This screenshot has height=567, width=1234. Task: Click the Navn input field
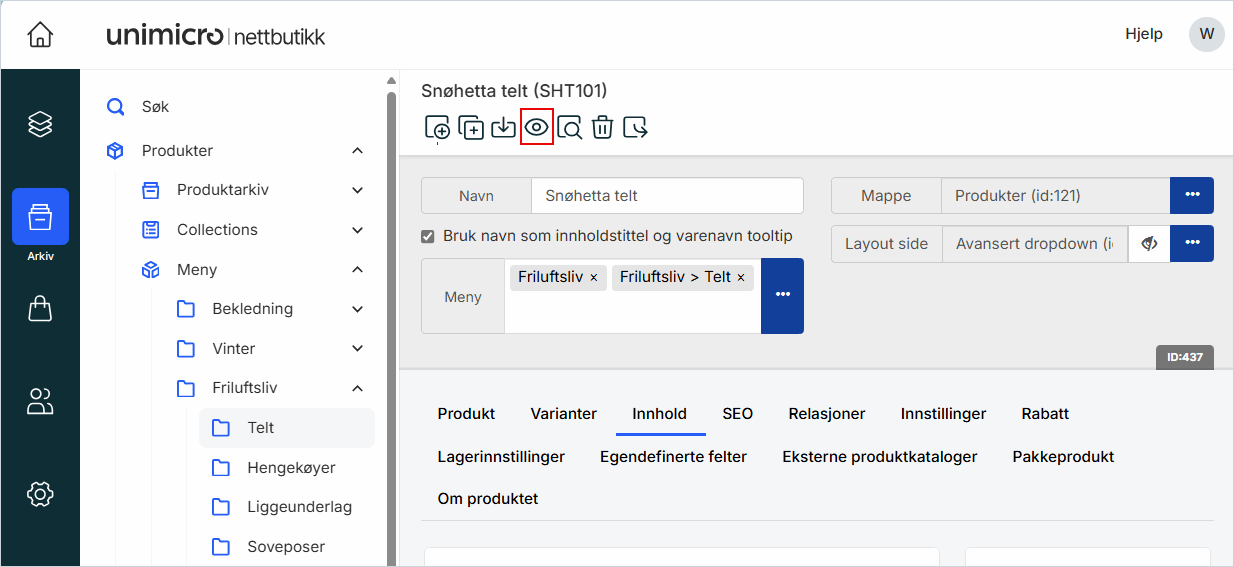666,196
